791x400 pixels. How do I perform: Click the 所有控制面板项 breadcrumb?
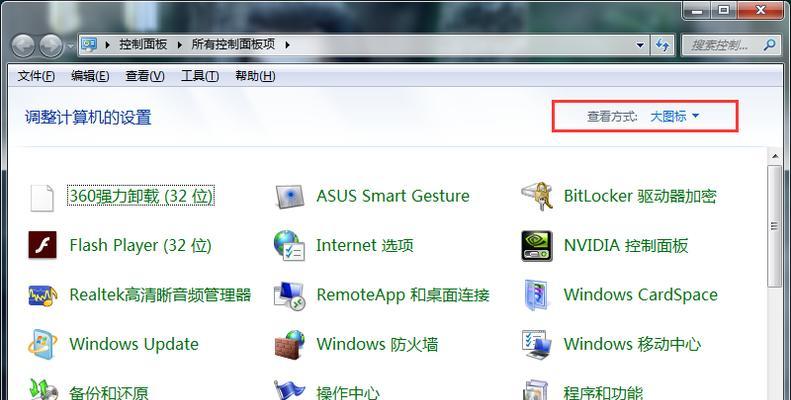234,44
